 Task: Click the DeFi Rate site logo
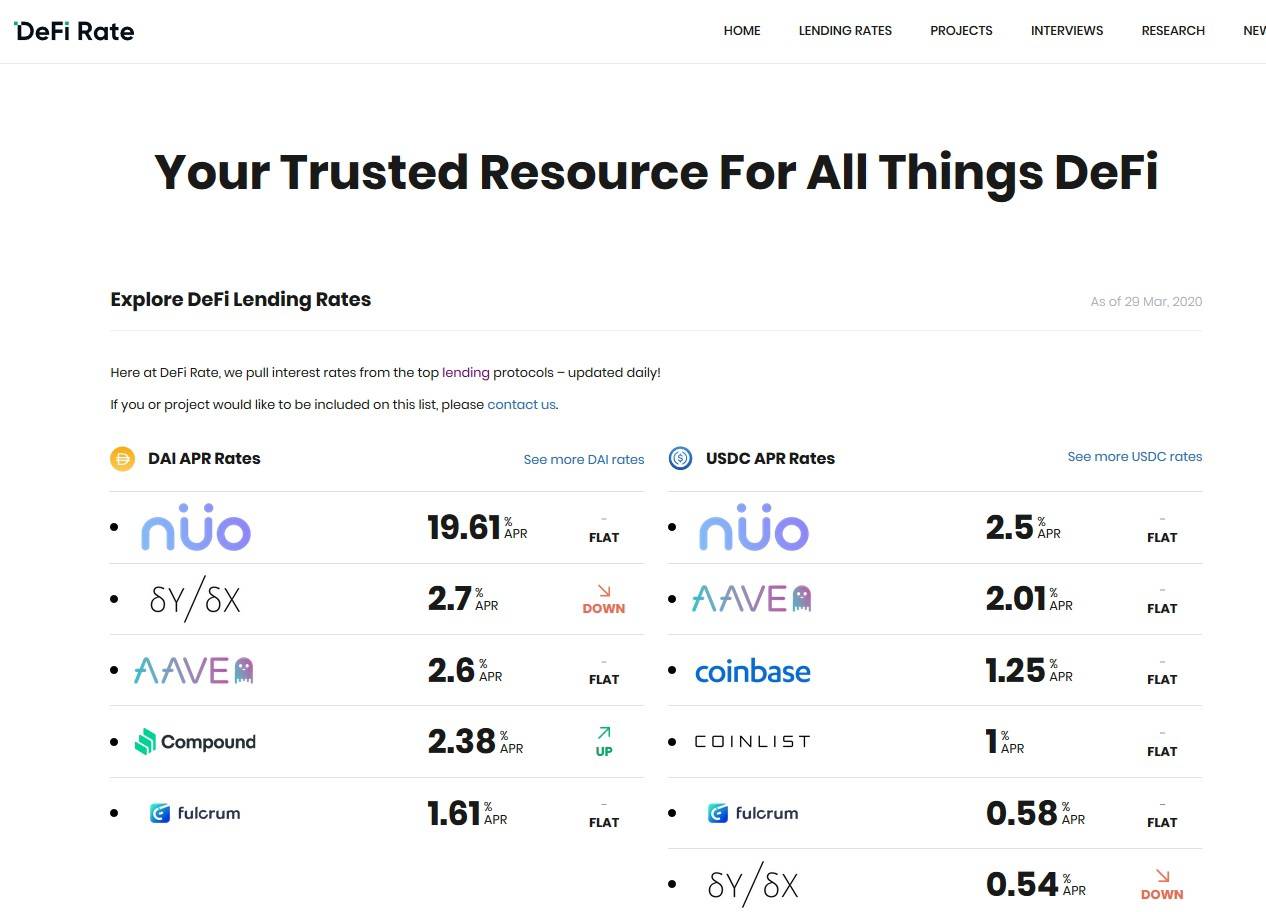(x=74, y=31)
